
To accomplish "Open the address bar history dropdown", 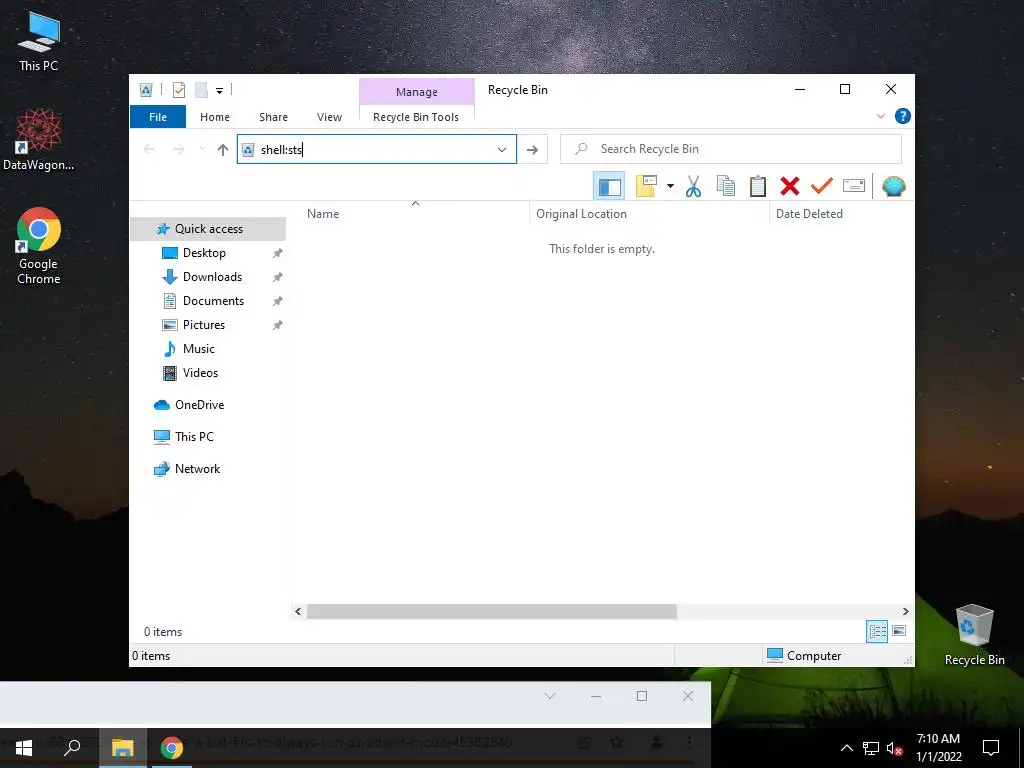I will [502, 150].
